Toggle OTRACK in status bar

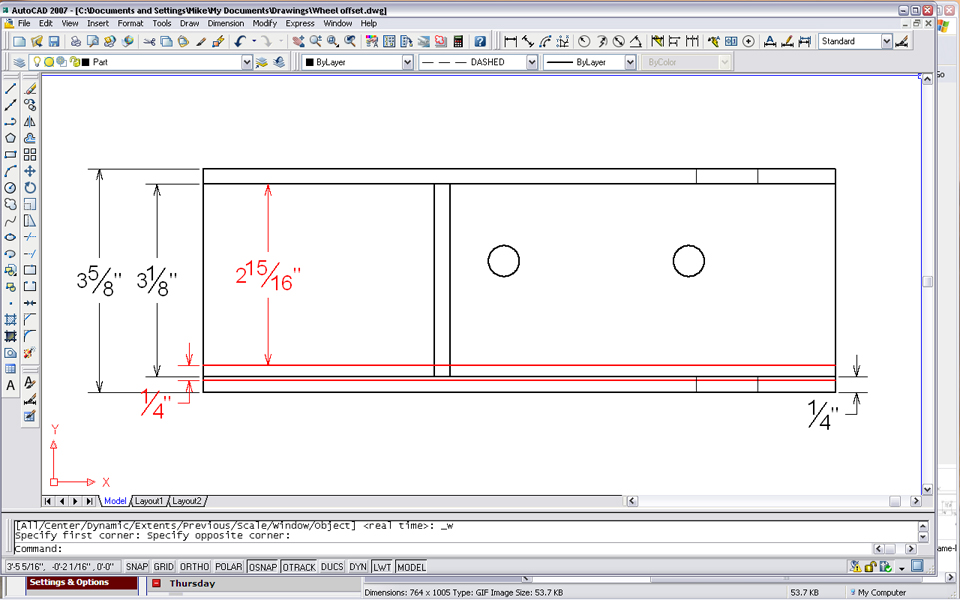[x=299, y=567]
